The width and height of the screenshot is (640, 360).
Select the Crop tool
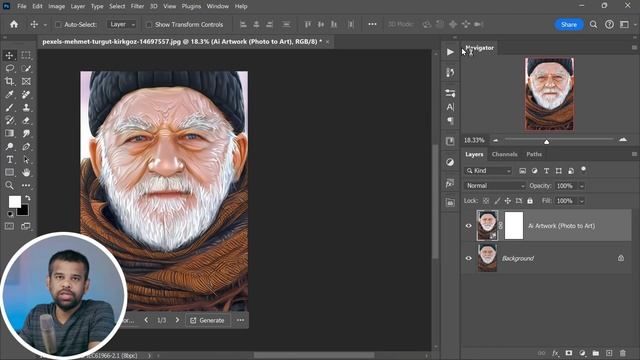click(x=9, y=82)
